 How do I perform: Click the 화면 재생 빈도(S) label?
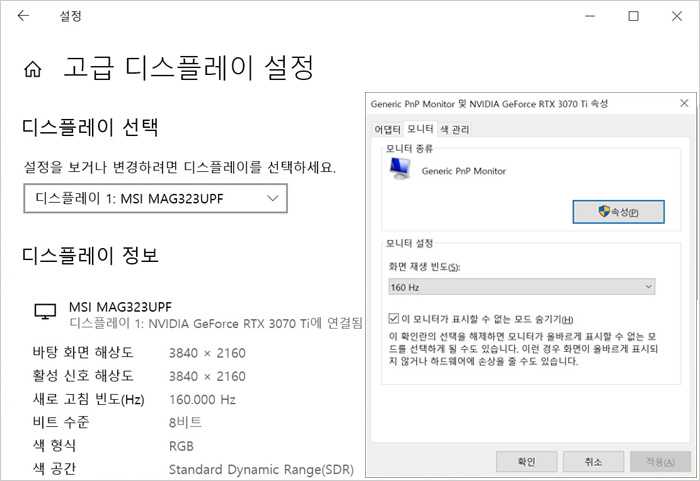tap(424, 267)
